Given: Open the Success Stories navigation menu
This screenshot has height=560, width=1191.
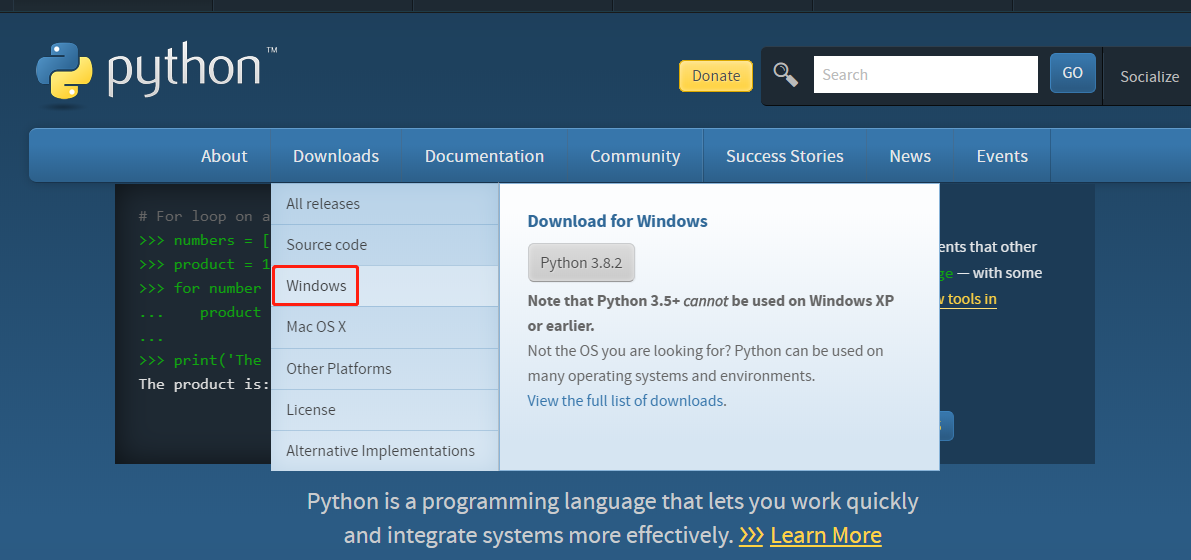Looking at the screenshot, I should coord(785,156).
